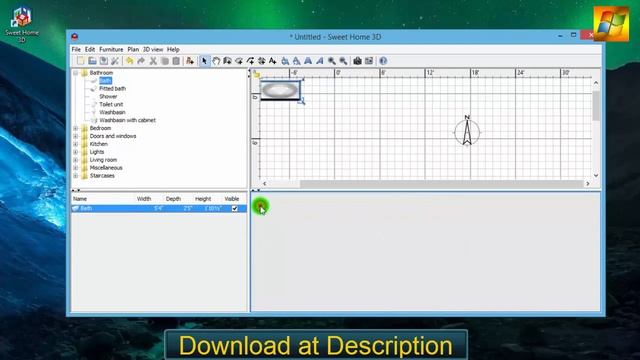
Task: Expand the Miscellaneous folder
Action: (76, 168)
